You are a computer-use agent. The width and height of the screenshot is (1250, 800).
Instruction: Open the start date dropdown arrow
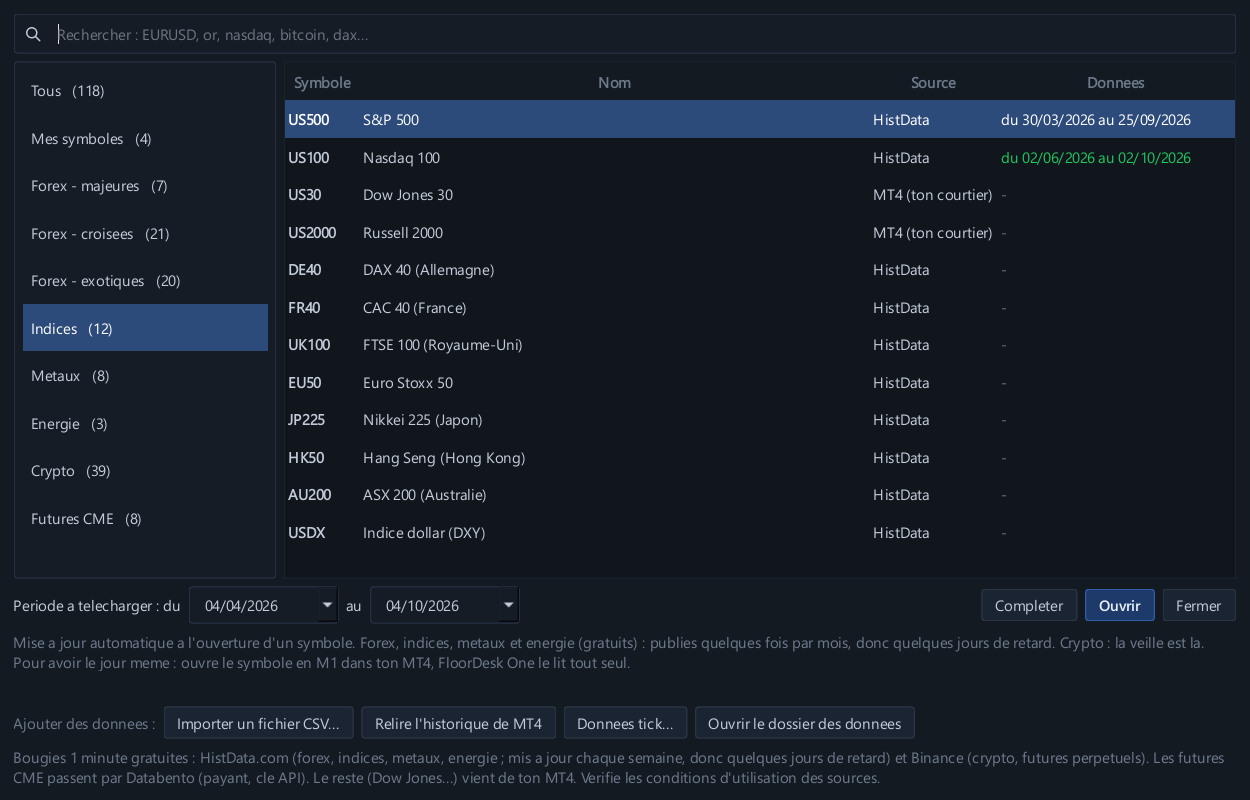click(328, 605)
